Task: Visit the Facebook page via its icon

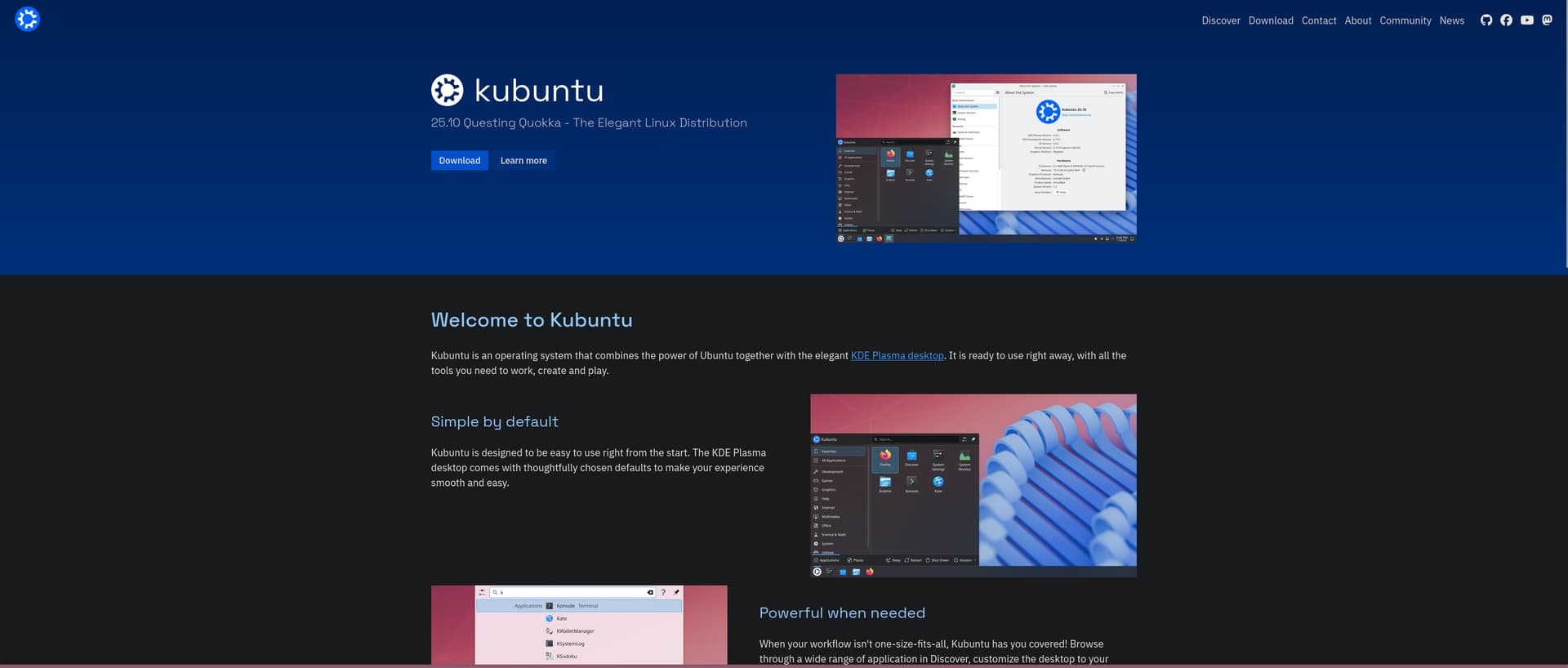Action: 1506,20
